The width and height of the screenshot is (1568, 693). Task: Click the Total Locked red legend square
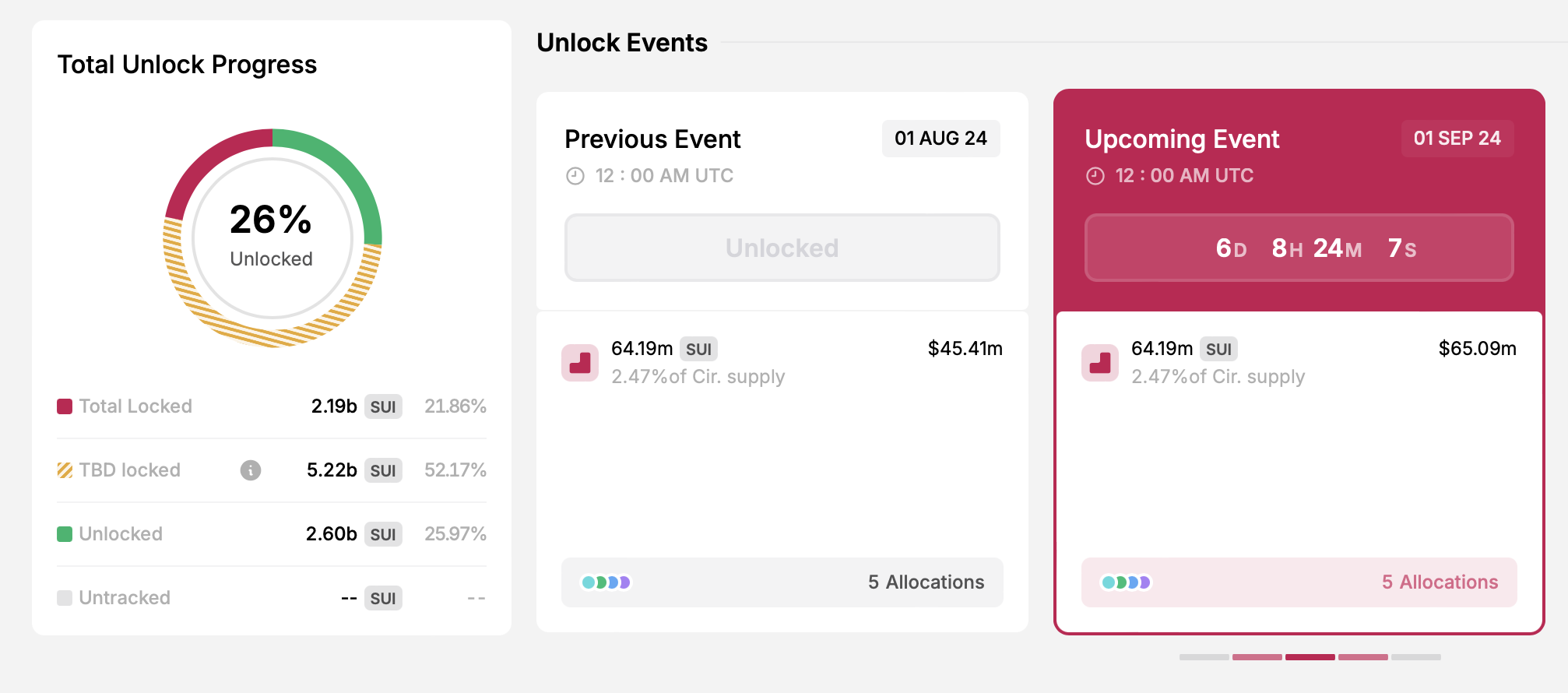tap(63, 406)
